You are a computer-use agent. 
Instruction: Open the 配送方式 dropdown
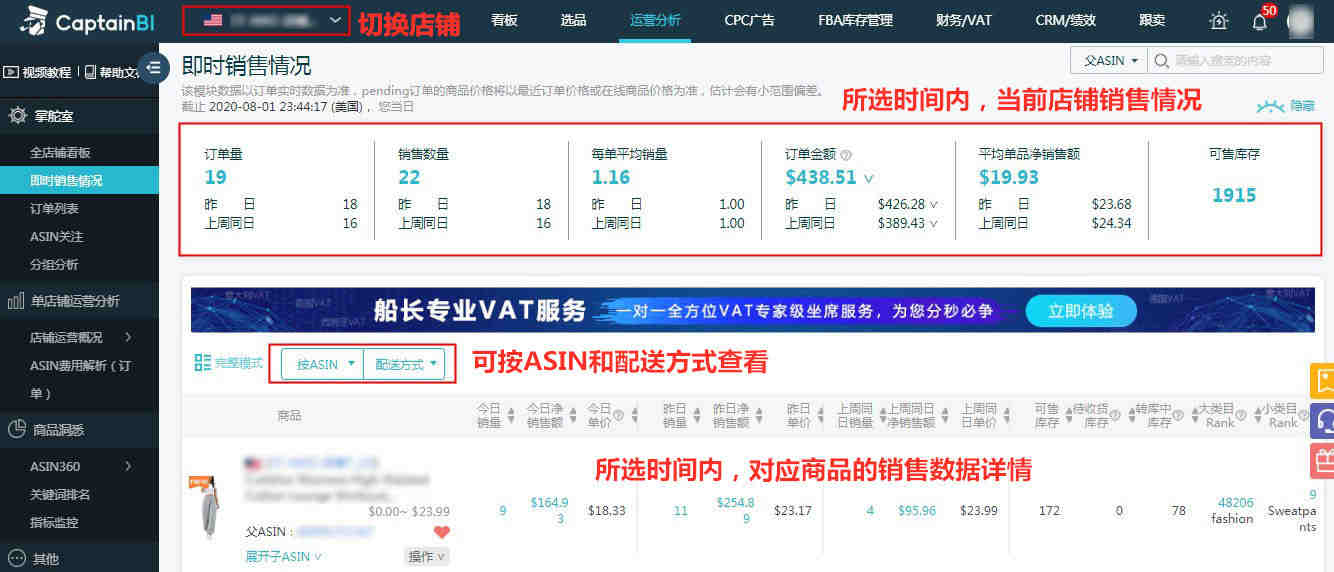[x=406, y=364]
